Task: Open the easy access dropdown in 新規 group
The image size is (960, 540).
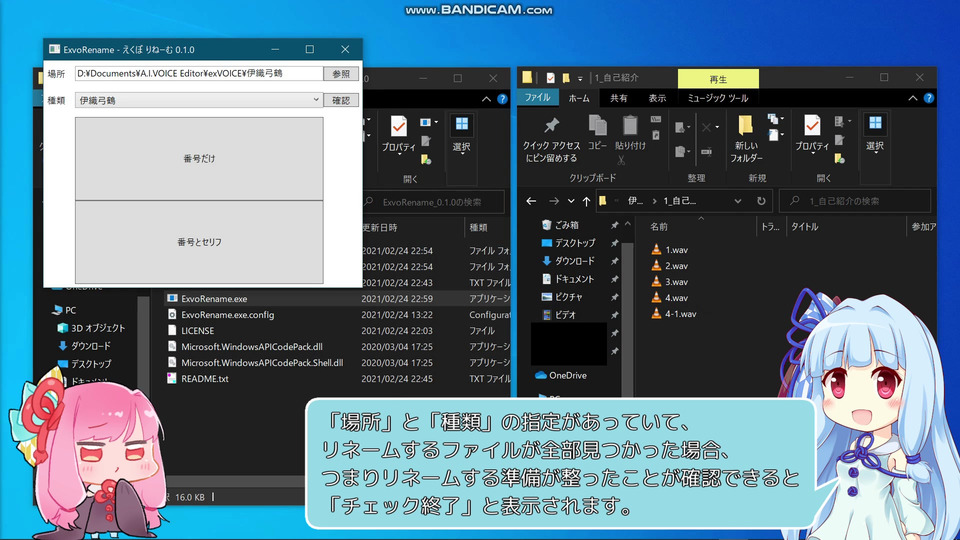Action: point(775,134)
